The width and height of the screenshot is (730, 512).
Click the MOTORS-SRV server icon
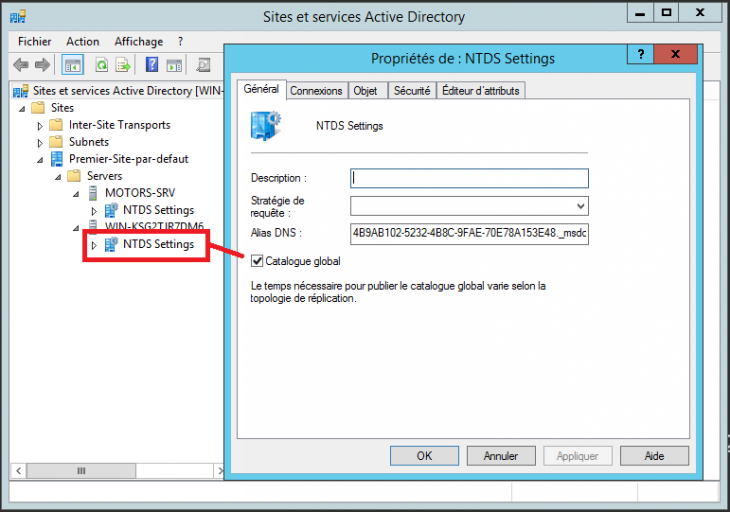pyautogui.click(x=93, y=193)
